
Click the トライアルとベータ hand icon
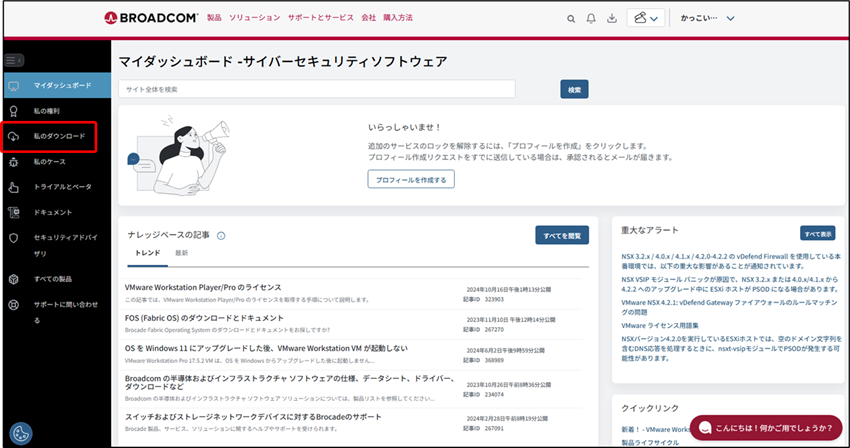14,187
